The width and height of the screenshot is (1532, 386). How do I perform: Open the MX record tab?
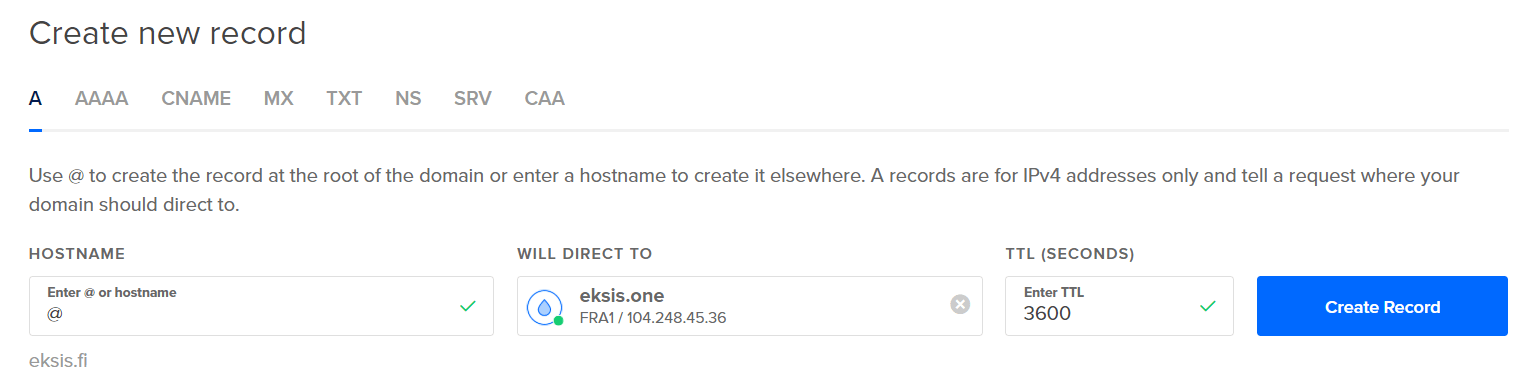[278, 99]
